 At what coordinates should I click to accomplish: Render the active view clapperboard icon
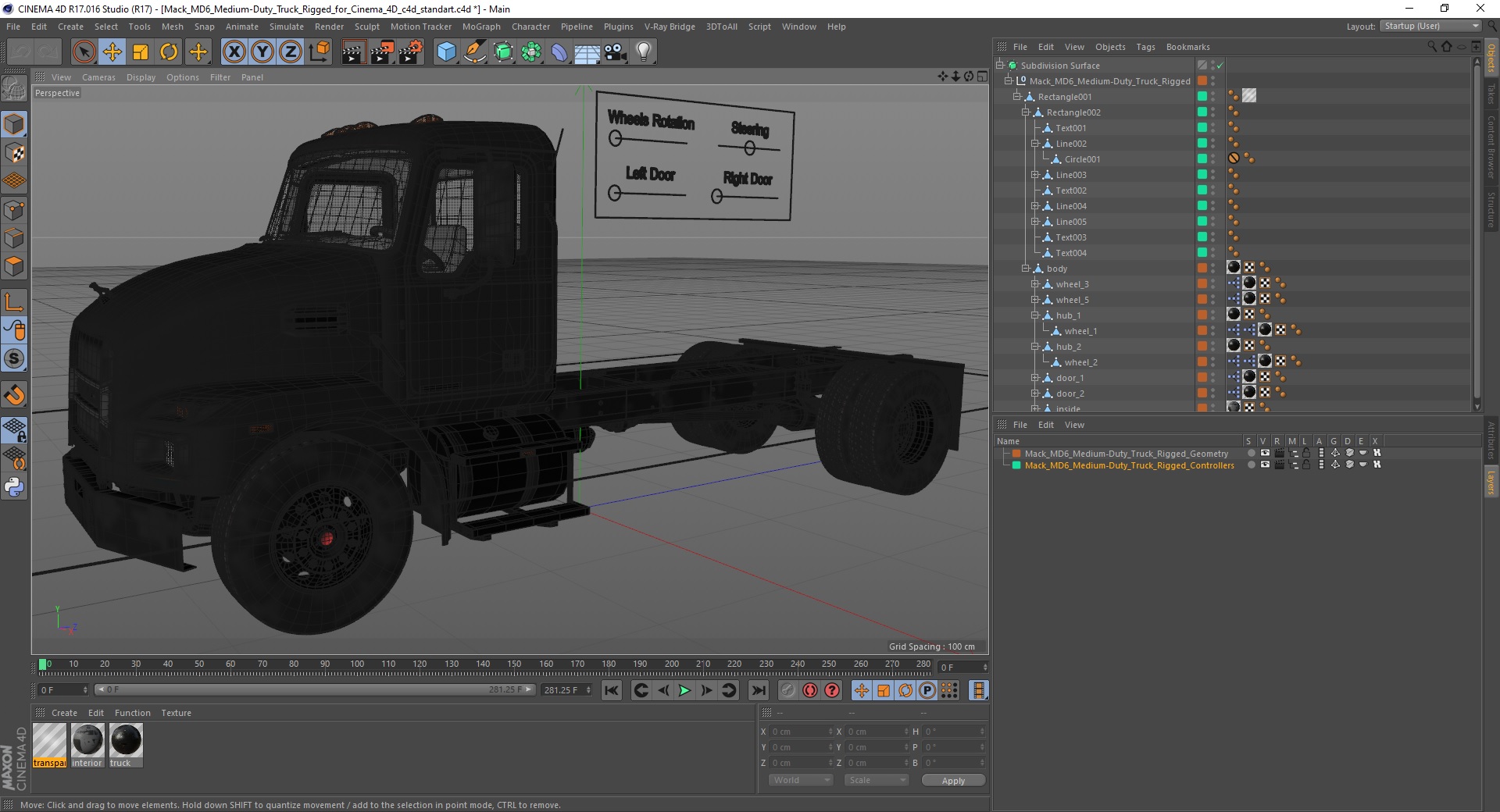point(353,52)
